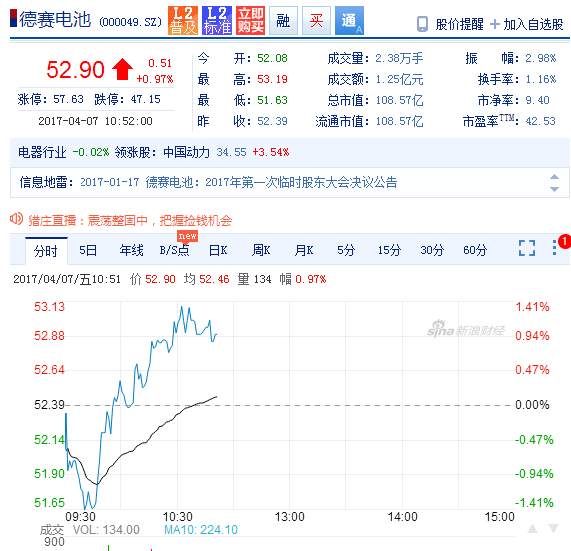Image resolution: width=571 pixels, height=551 pixels.
Task: Click the 买 buy icon
Action: point(316,20)
